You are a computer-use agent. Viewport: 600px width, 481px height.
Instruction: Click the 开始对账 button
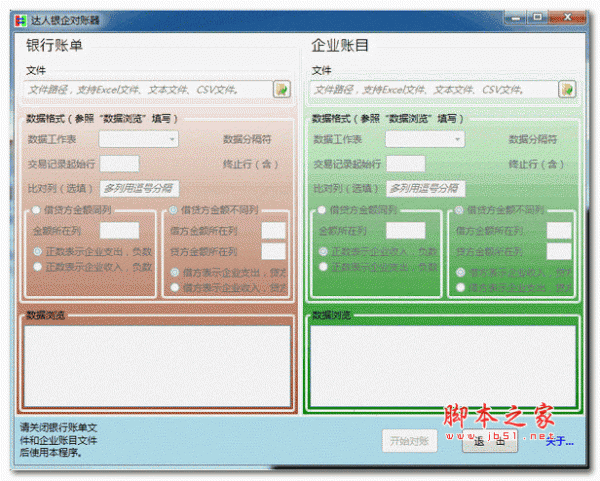point(409,441)
